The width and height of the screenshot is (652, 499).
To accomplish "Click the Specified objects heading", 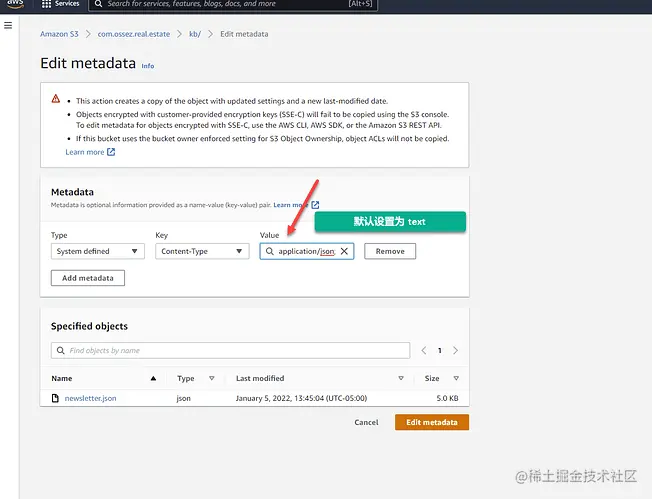I will tap(89, 326).
